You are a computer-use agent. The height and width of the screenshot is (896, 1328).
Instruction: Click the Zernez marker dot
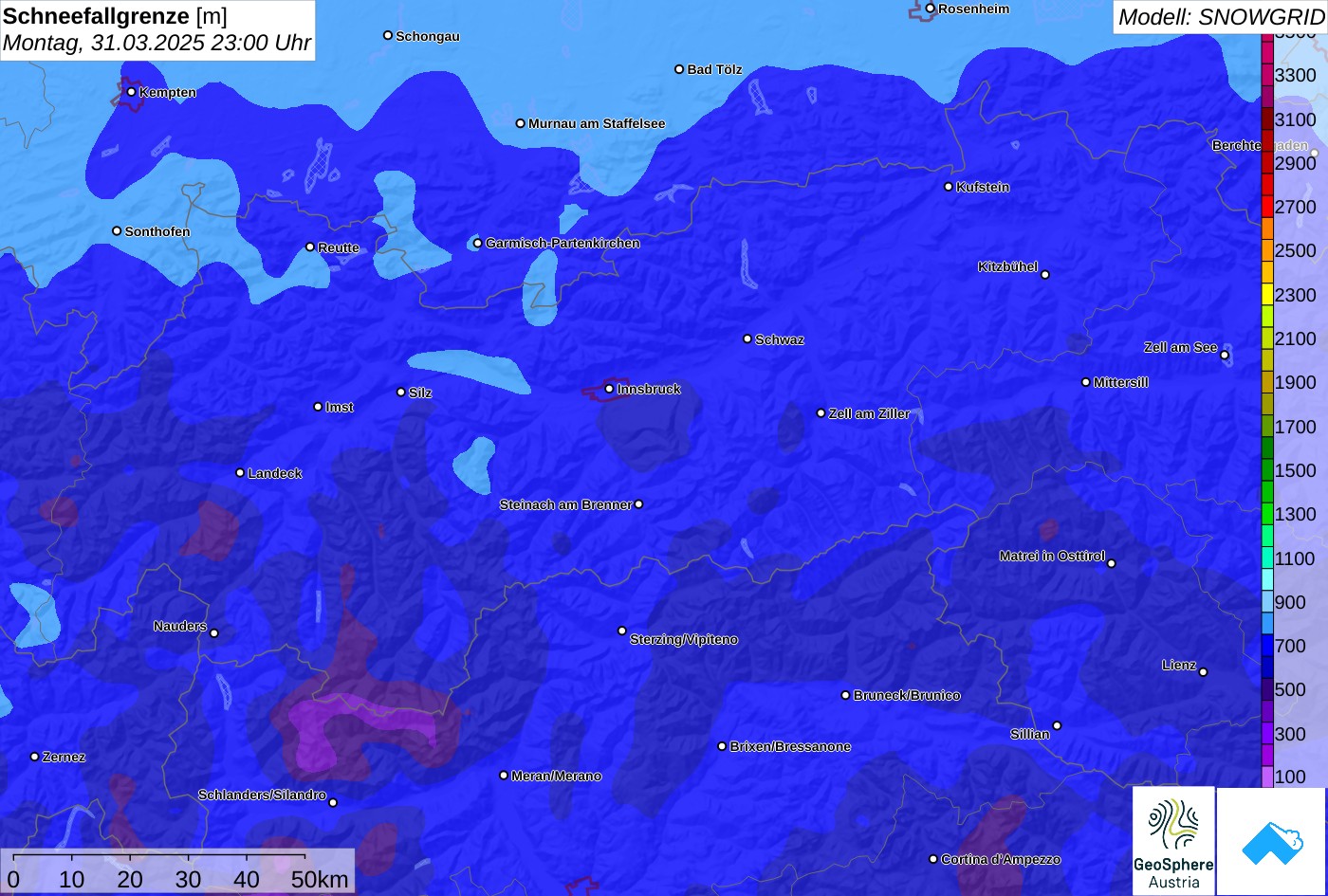tap(34, 757)
